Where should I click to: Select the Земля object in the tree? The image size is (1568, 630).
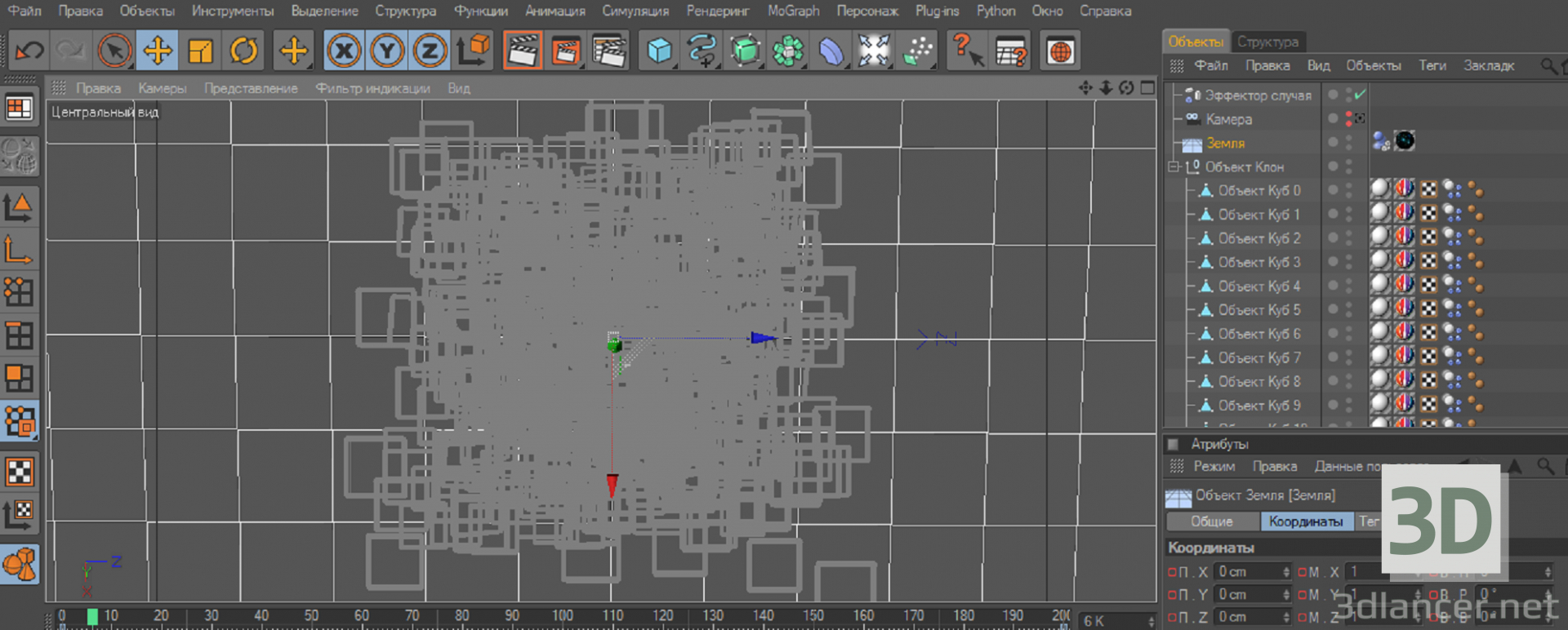[1225, 143]
